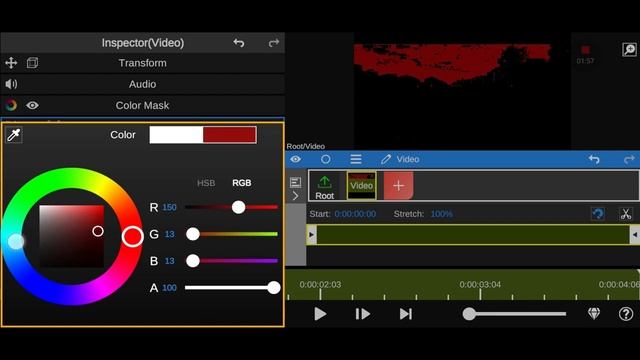Open the zoom magnifier in the preview
Image resolution: width=640 pixels, height=360 pixels.
tap(629, 50)
